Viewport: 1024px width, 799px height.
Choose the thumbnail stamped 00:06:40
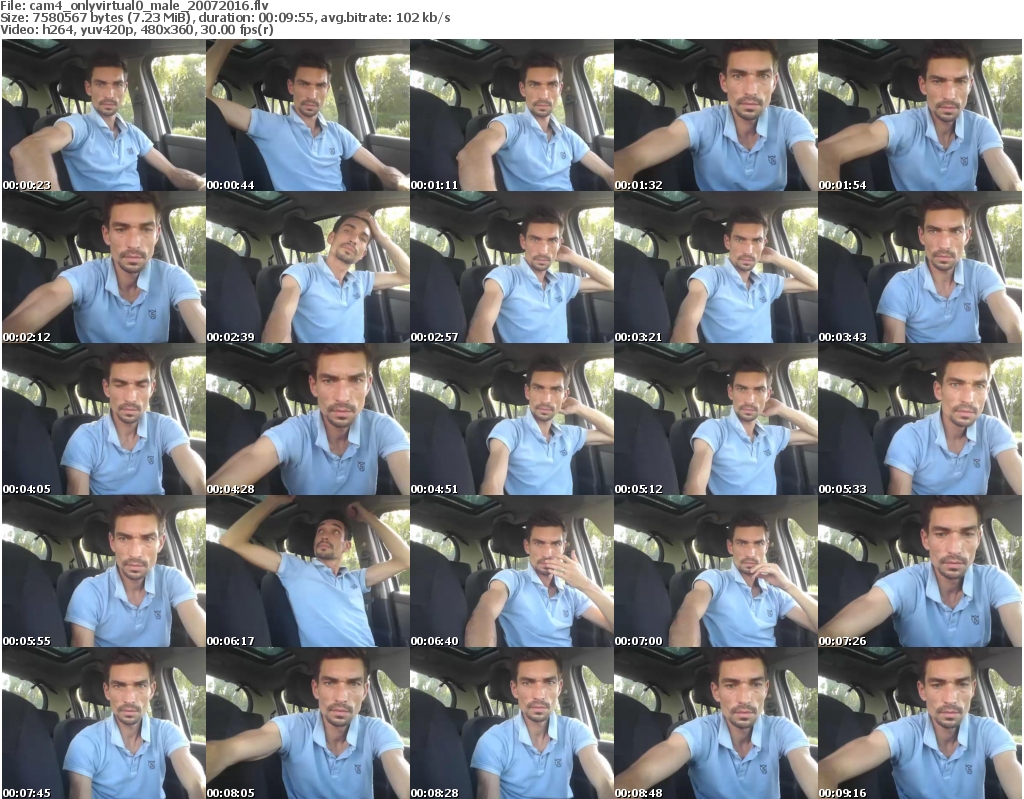pos(512,571)
